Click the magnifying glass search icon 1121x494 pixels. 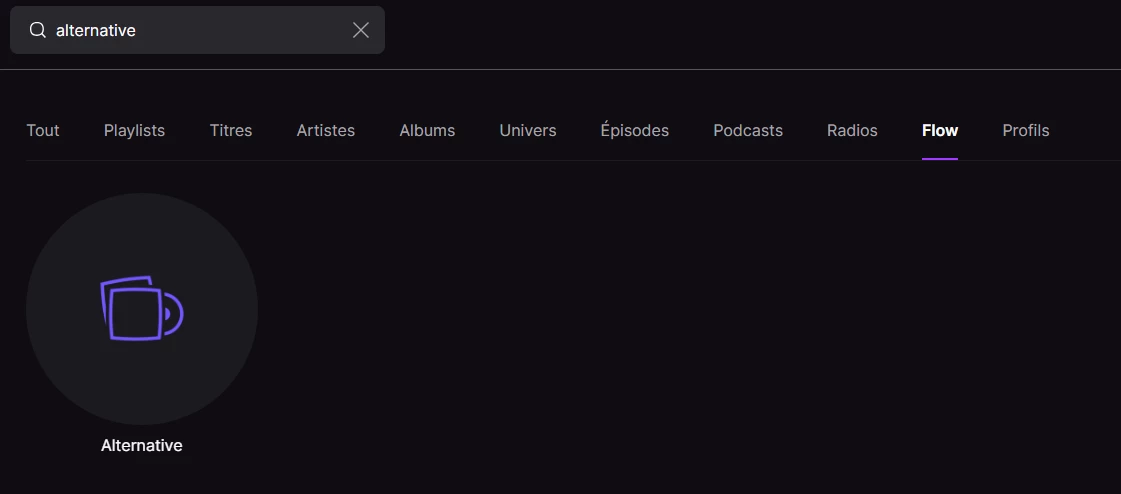click(x=38, y=30)
